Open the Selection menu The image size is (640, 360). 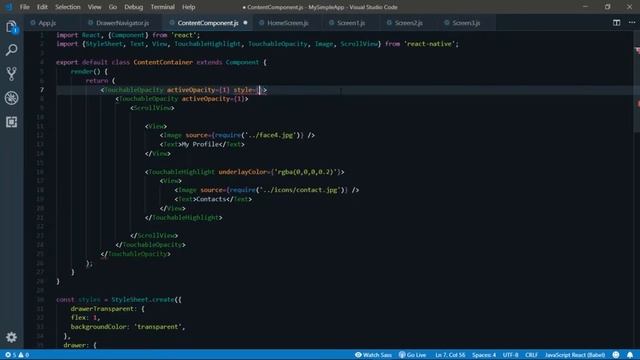68,7
